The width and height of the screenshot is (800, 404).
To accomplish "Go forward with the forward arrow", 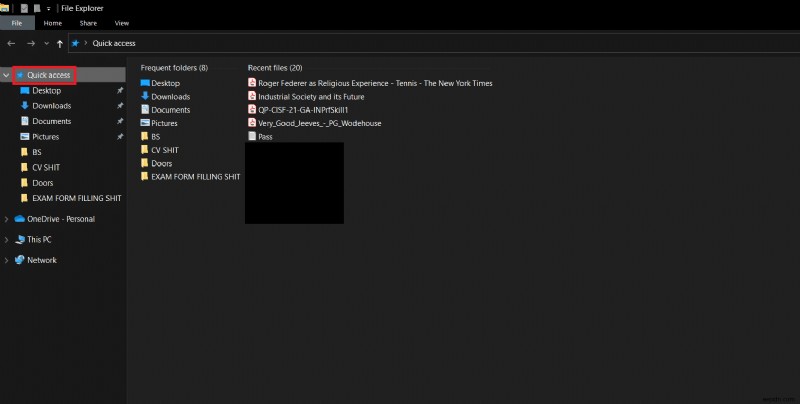I will (x=31, y=43).
